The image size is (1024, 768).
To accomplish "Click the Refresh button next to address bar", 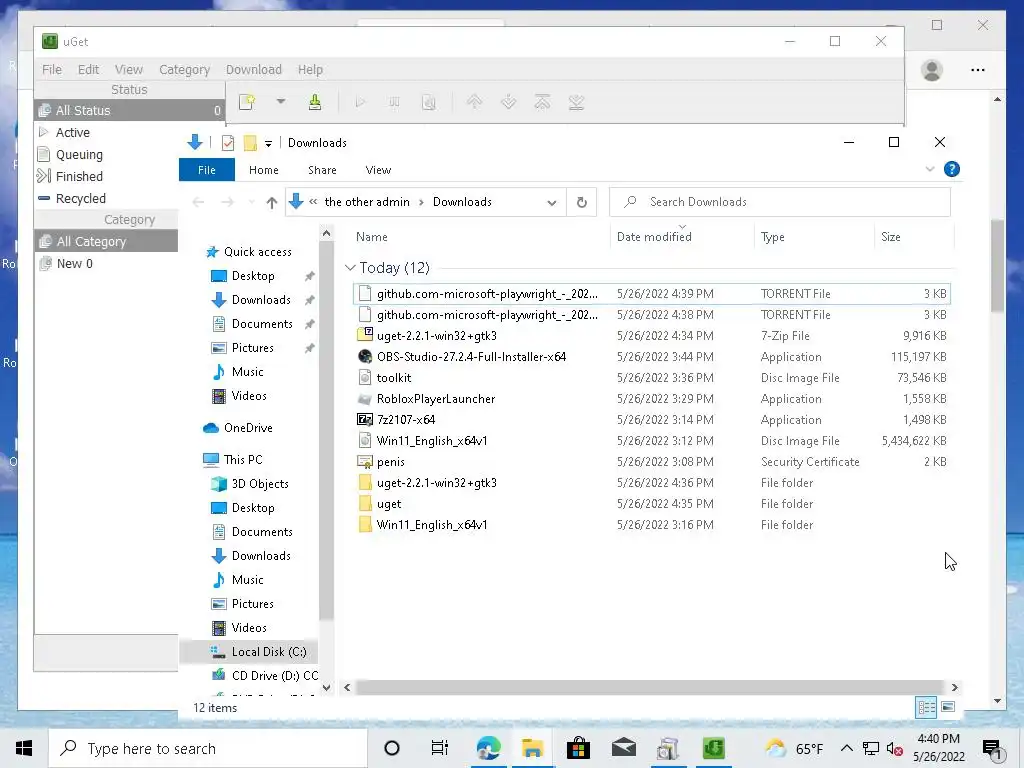I will (x=581, y=202).
